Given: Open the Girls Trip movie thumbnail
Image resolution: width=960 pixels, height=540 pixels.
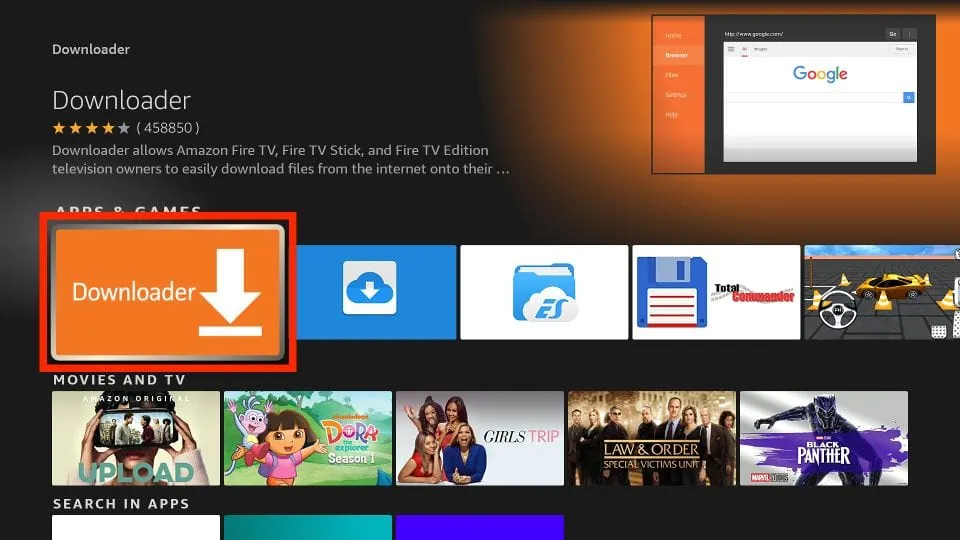Looking at the screenshot, I should [480, 438].
